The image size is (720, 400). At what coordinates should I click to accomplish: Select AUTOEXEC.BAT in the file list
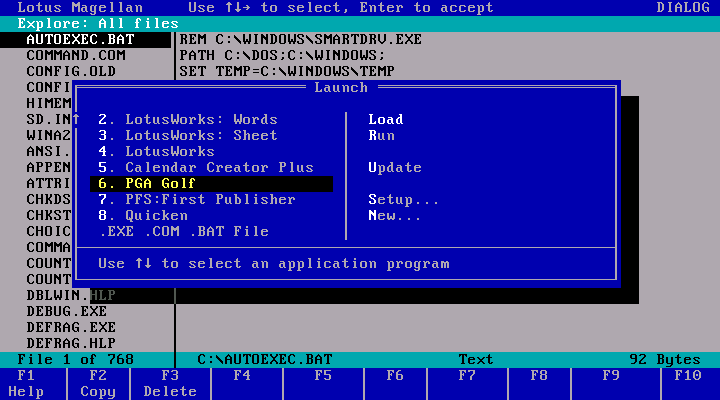point(85,40)
